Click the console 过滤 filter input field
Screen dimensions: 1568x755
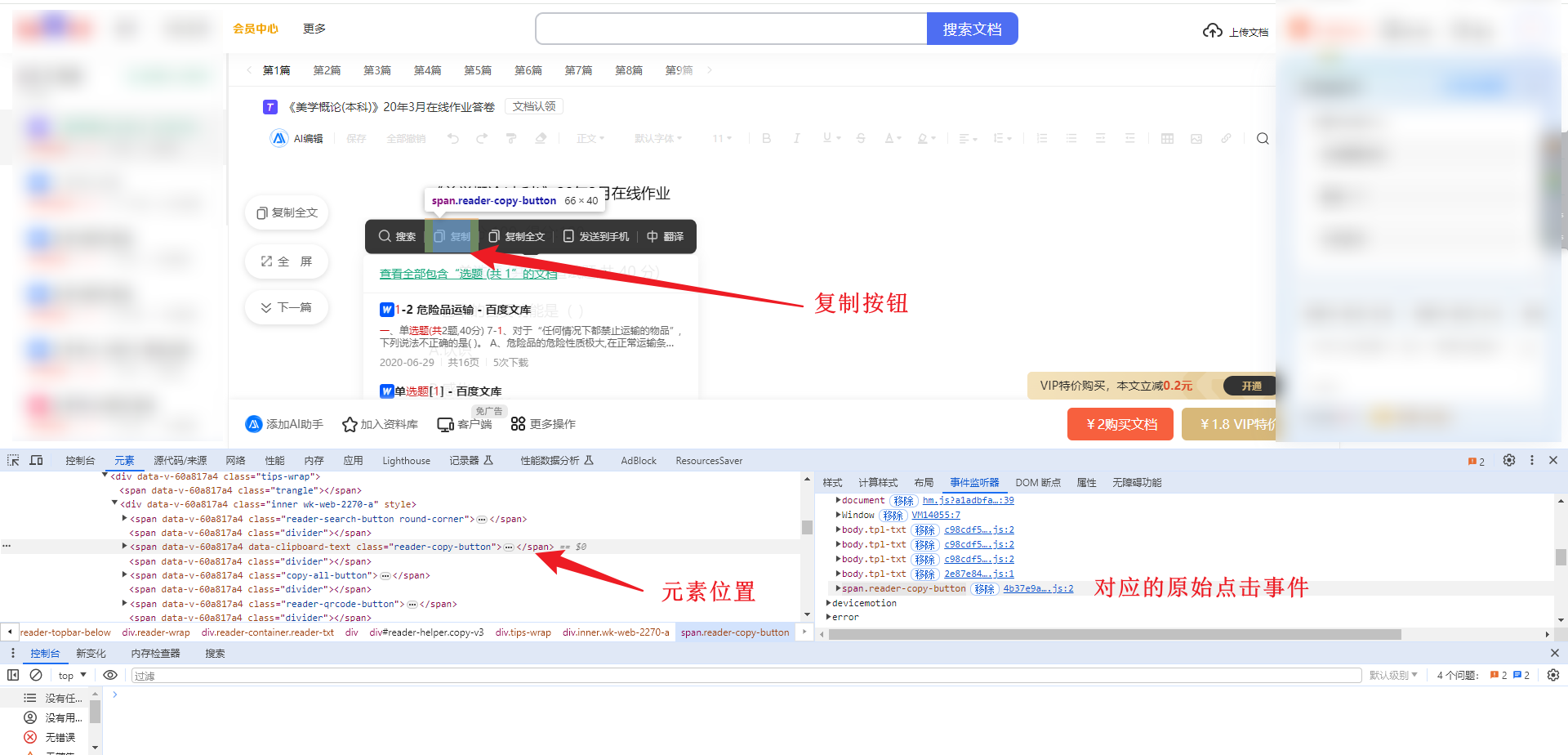[746, 675]
